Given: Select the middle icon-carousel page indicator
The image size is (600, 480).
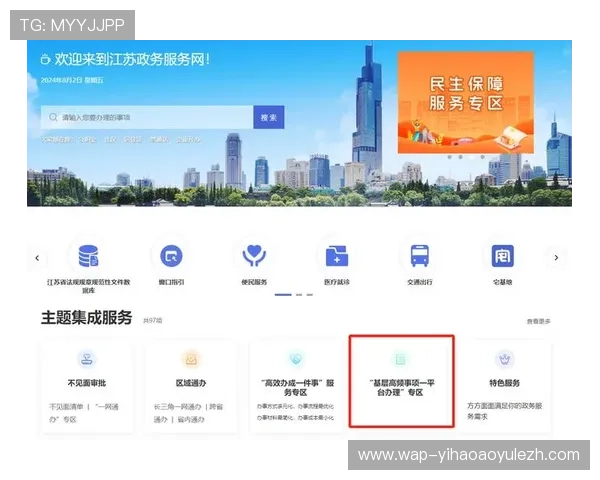Looking at the screenshot, I should (x=299, y=295).
